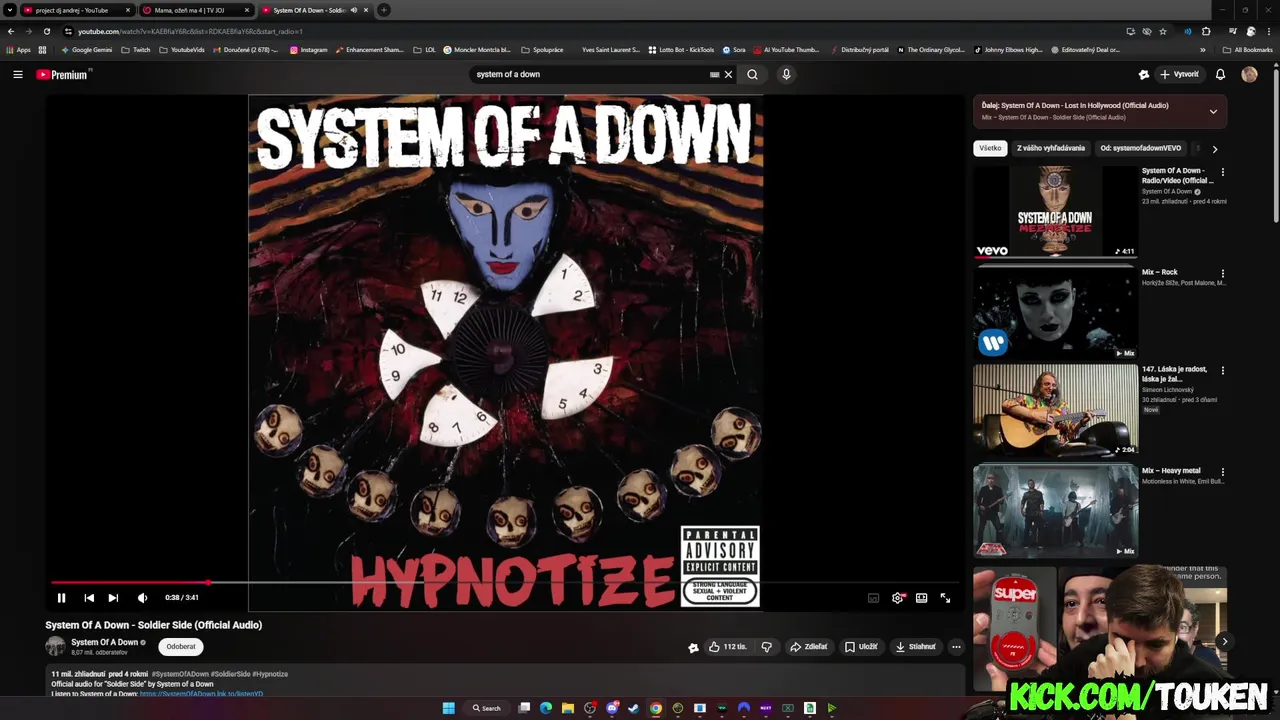Save video with Uložiť button
The image size is (1280, 720).
click(x=861, y=647)
